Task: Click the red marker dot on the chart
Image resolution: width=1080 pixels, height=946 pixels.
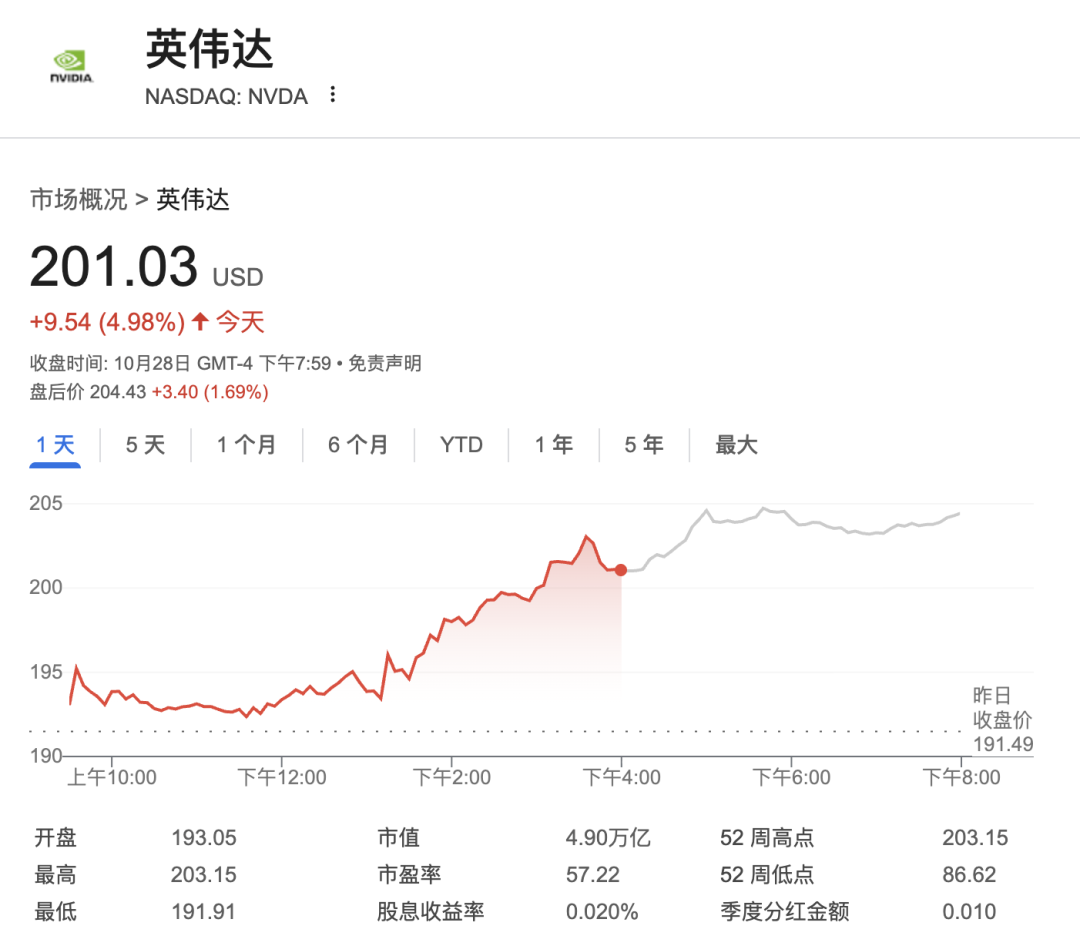Action: 620,570
